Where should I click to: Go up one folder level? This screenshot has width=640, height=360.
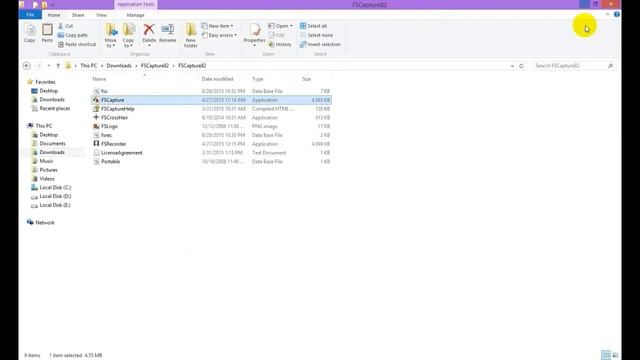58,66
